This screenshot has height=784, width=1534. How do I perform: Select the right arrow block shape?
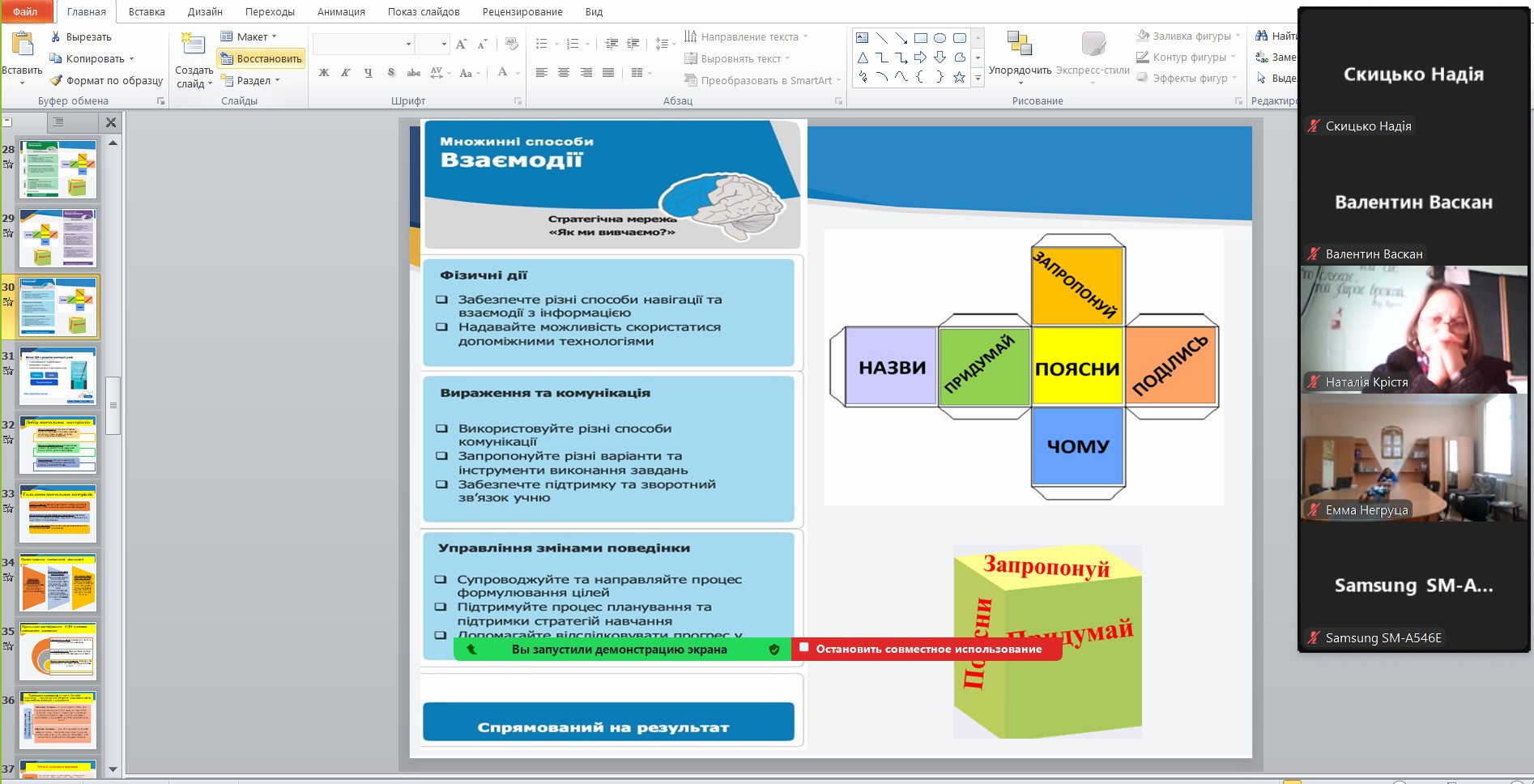click(x=921, y=58)
